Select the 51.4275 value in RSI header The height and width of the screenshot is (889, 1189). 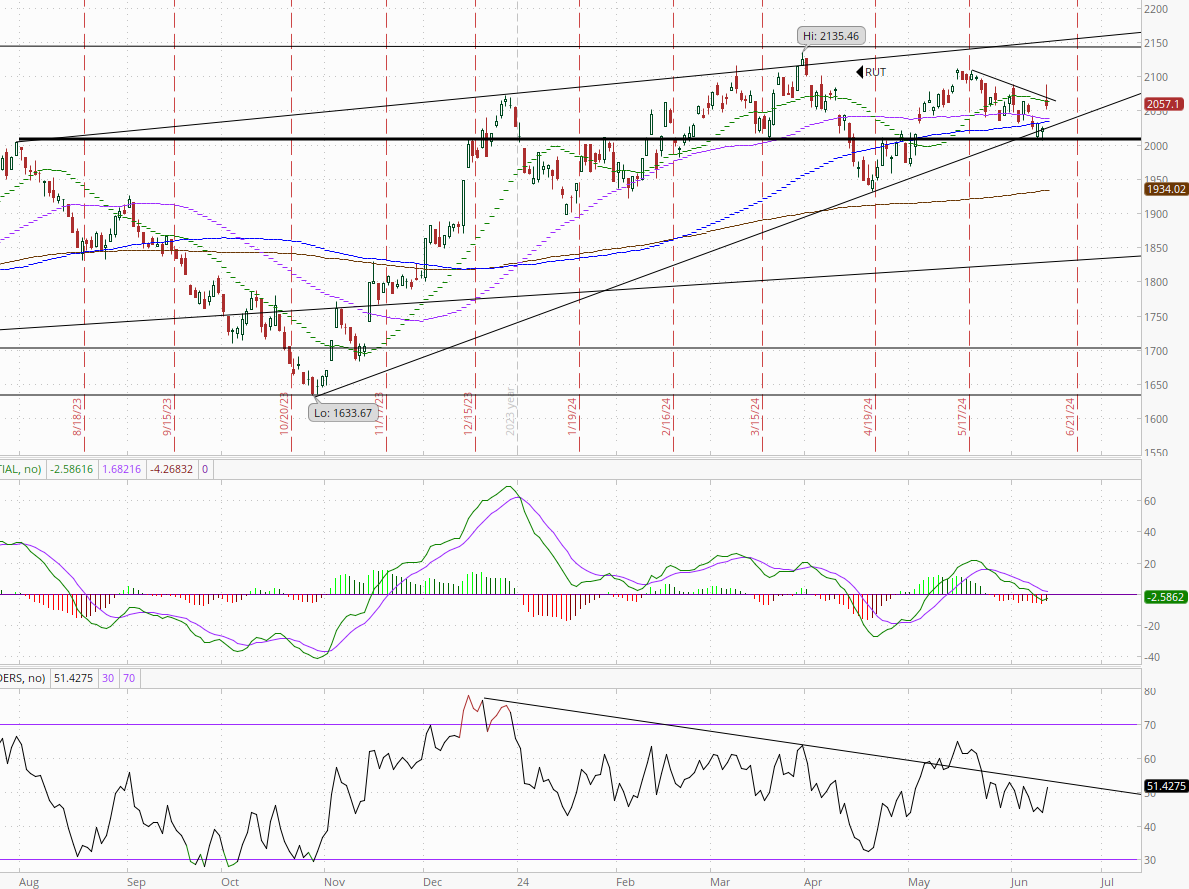pos(74,678)
